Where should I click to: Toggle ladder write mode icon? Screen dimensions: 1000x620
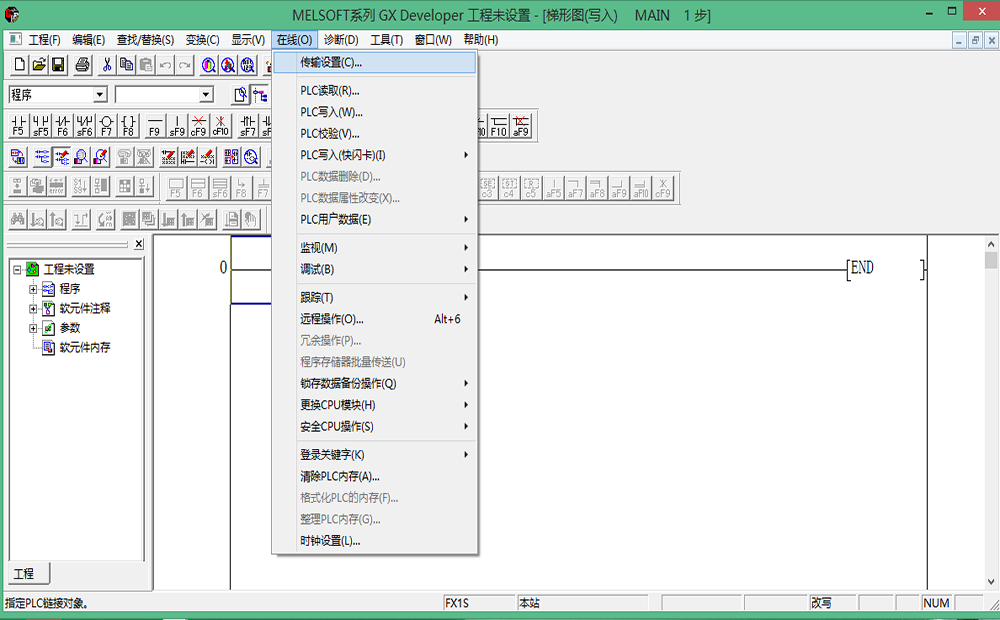[62, 157]
